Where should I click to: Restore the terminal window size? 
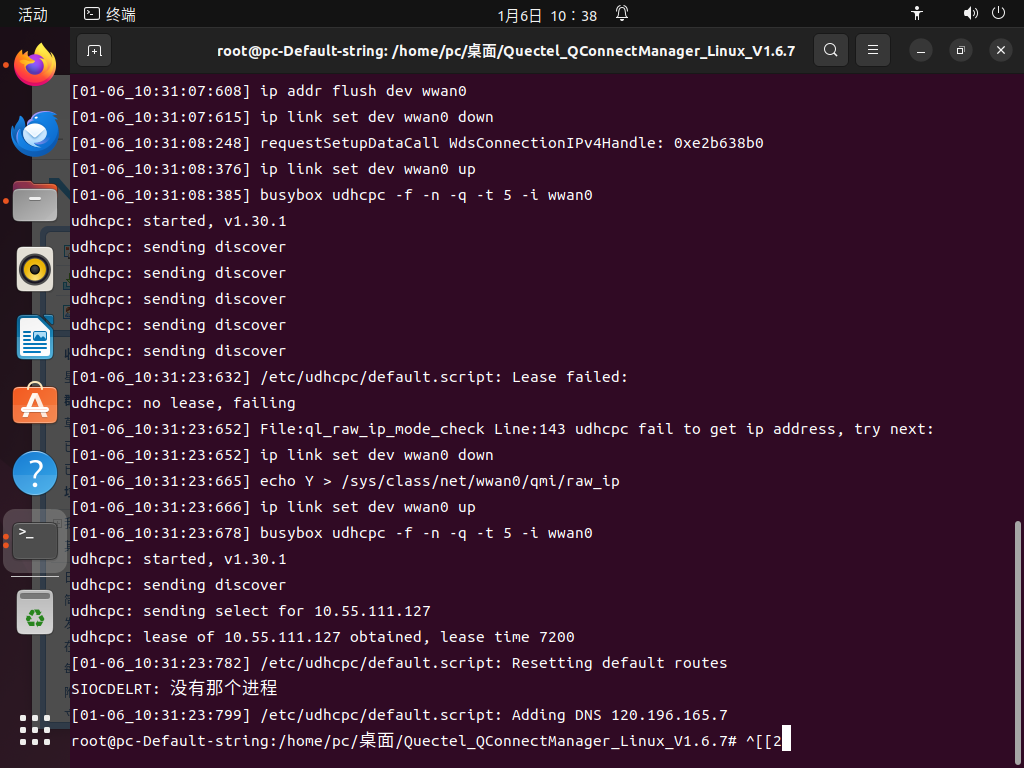click(961, 50)
